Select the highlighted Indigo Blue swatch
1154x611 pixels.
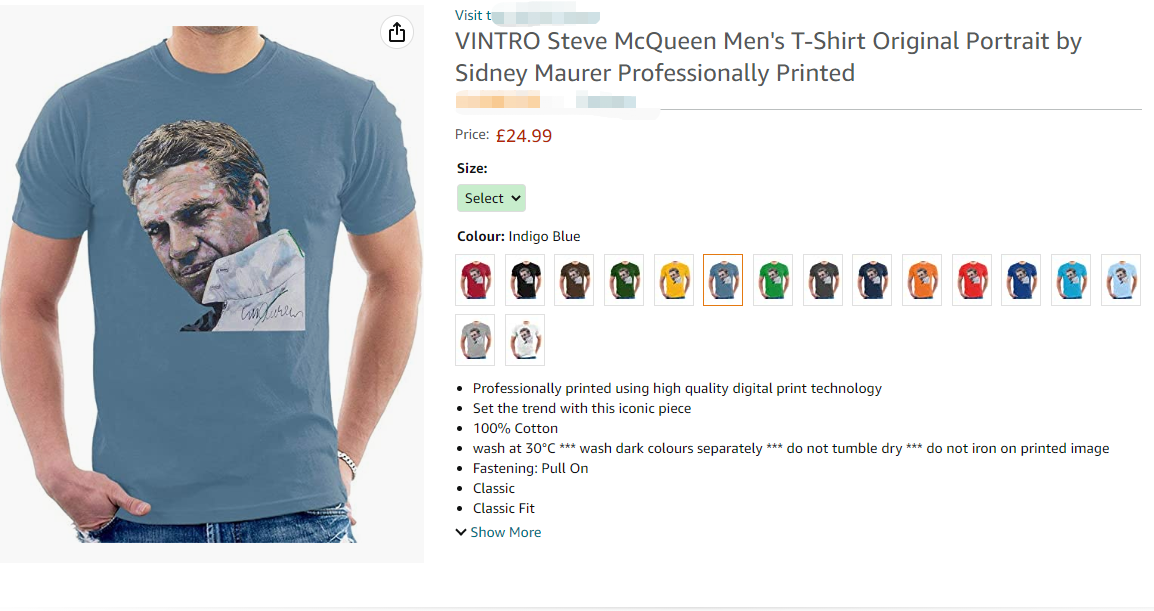pos(723,280)
